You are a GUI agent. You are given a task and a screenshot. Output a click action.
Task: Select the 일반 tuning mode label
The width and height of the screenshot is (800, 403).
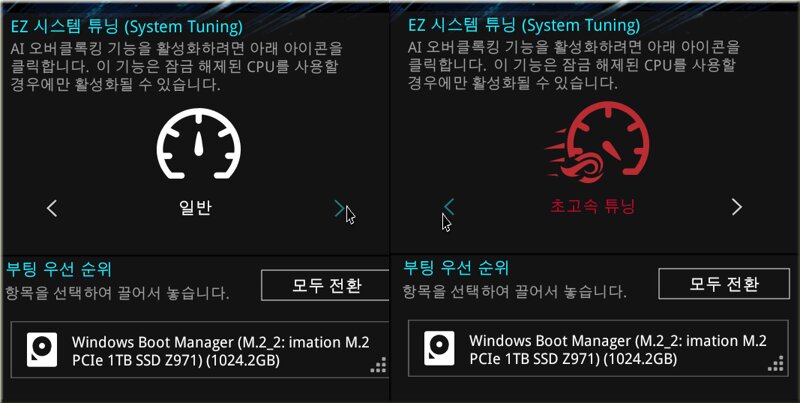click(x=195, y=208)
